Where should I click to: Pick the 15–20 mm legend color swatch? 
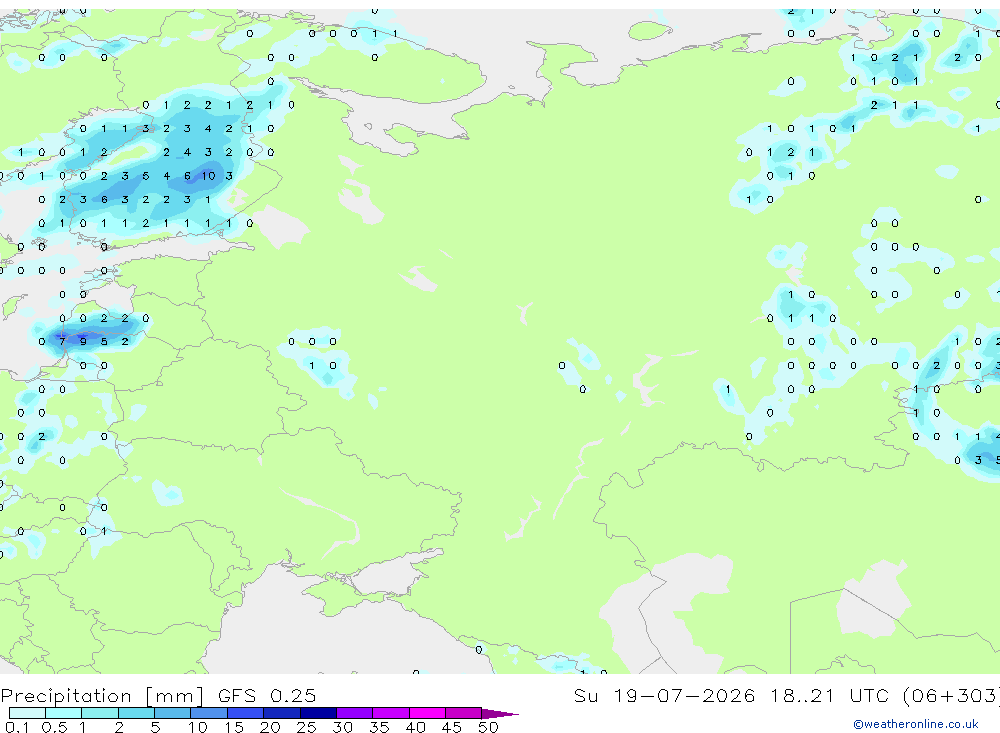(246, 713)
